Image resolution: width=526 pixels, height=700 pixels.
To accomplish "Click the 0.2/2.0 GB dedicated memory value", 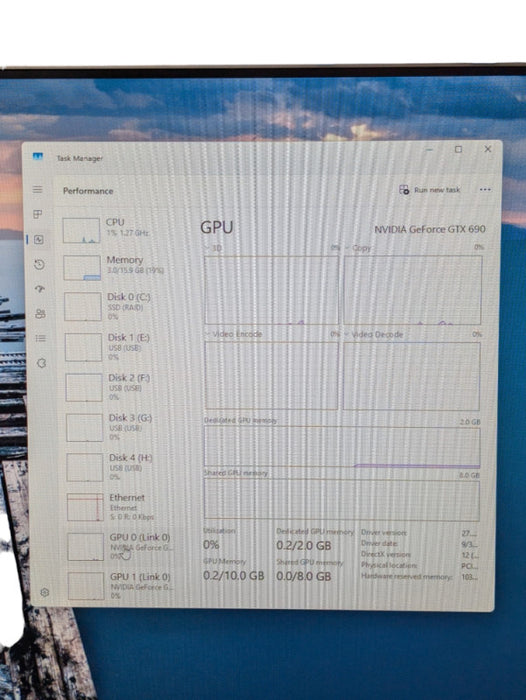I will [x=304, y=546].
